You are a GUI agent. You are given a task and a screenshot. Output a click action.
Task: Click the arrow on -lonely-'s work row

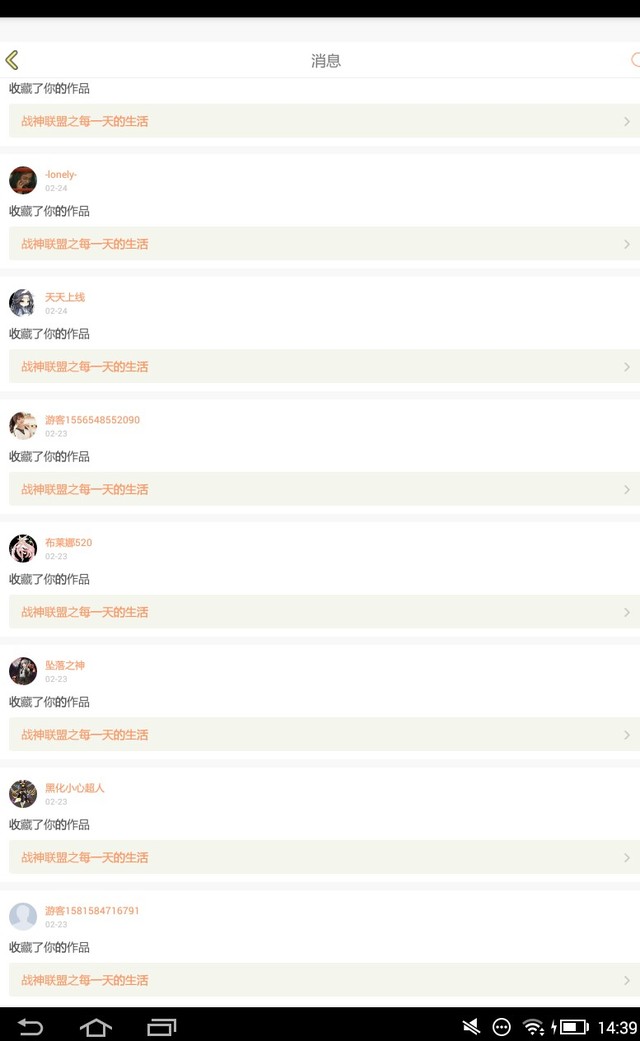pos(627,244)
